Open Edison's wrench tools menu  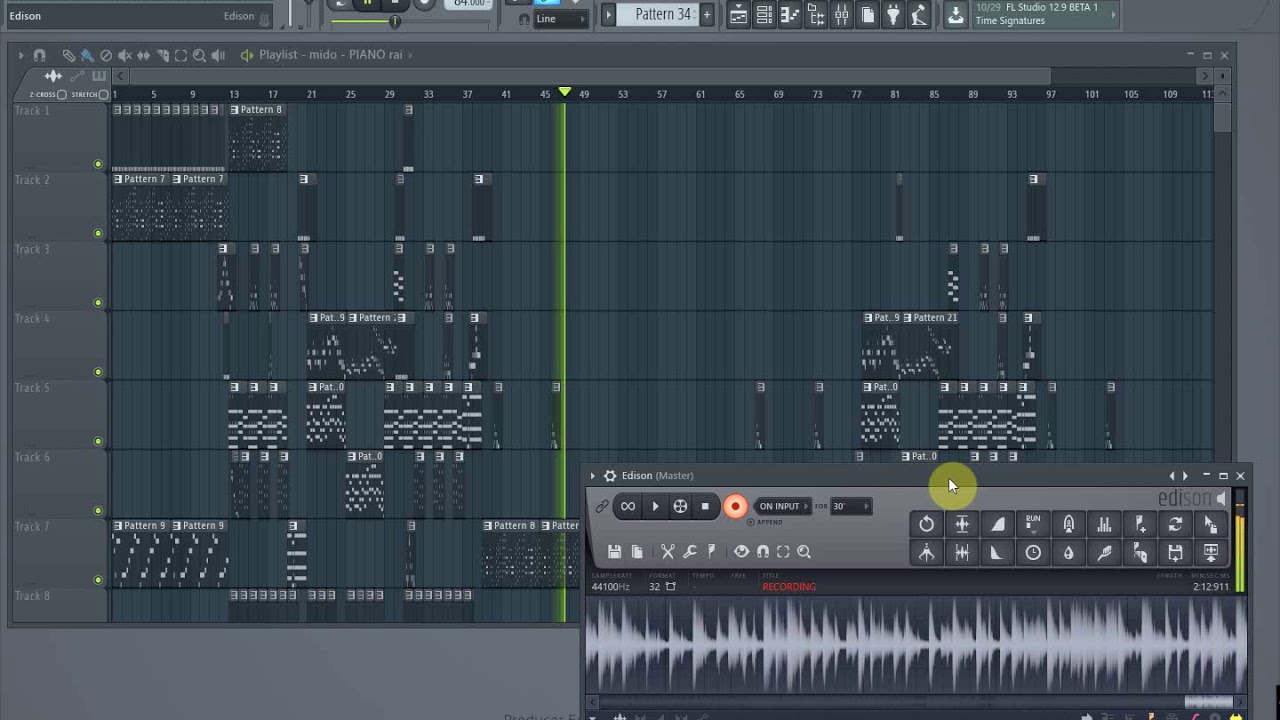point(689,552)
